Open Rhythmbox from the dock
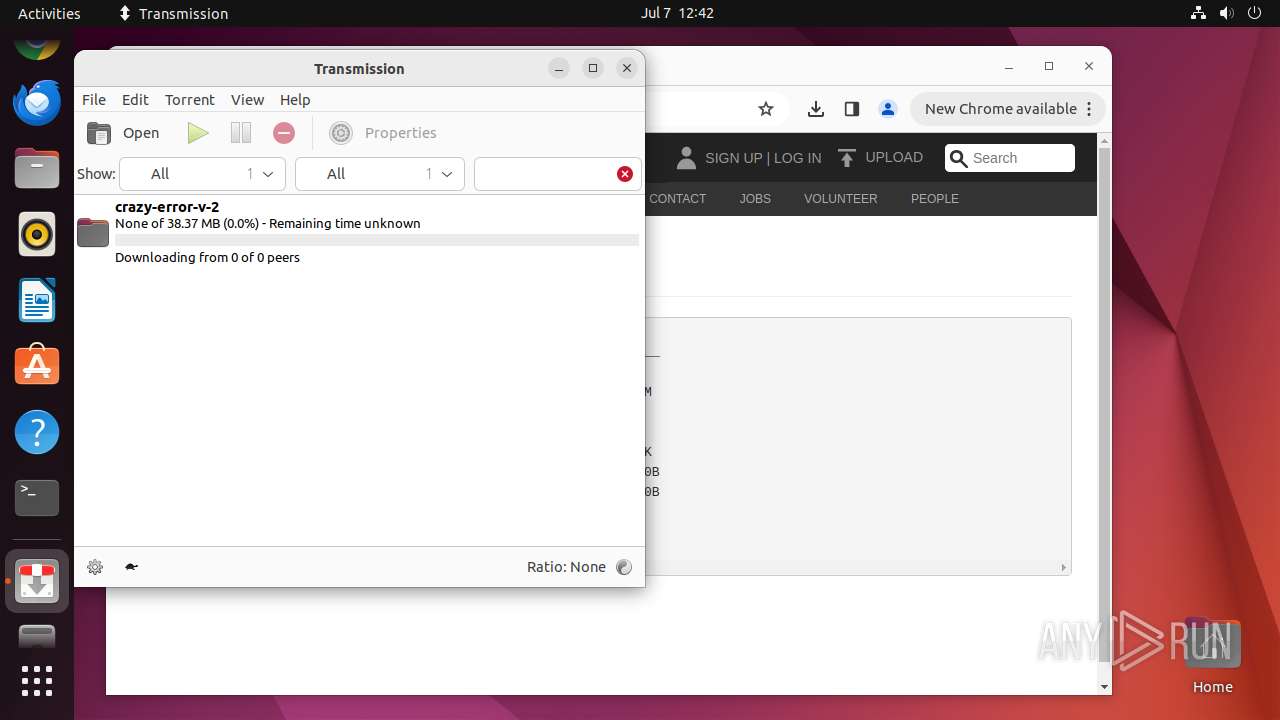Image resolution: width=1280 pixels, height=720 pixels. click(37, 234)
